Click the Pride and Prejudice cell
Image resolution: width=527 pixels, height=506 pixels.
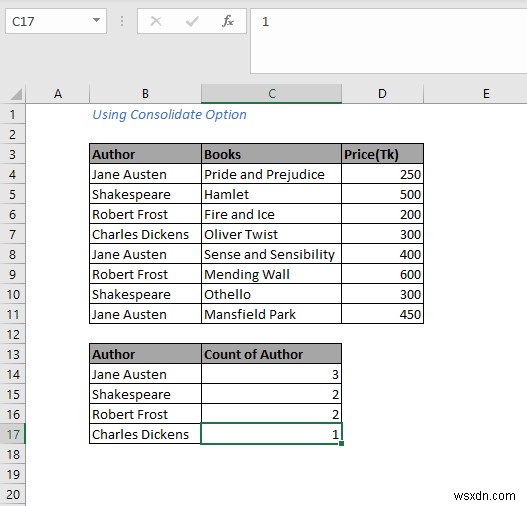click(x=272, y=174)
